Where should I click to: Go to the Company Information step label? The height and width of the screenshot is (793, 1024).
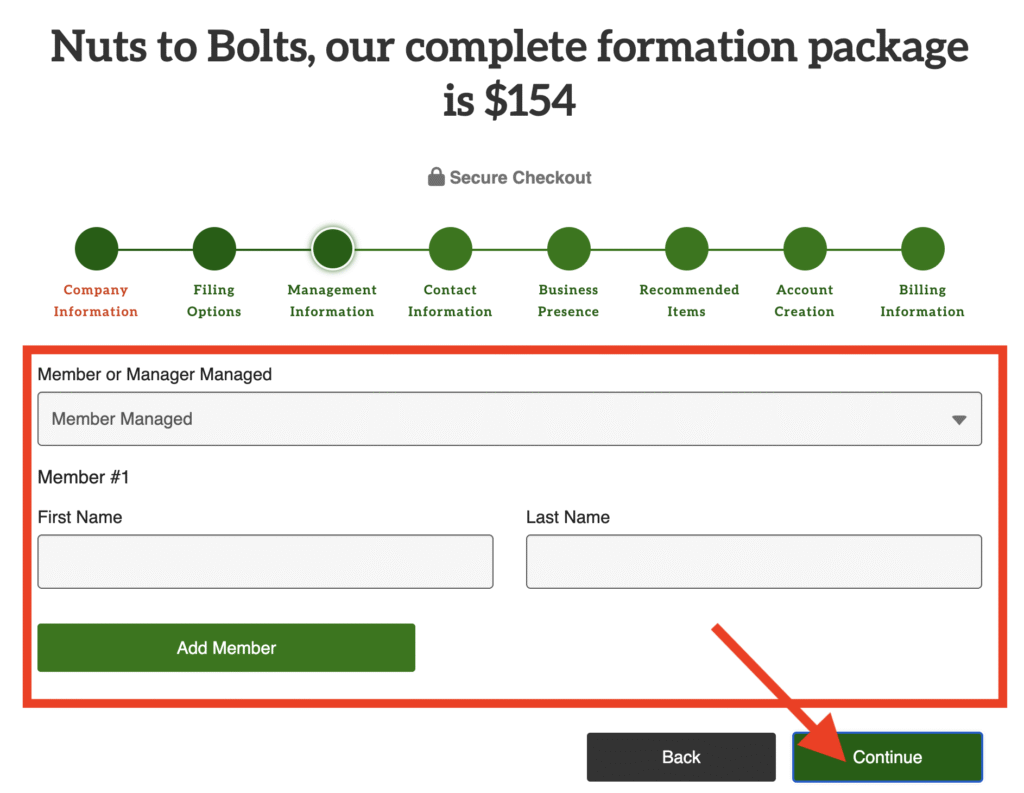pyautogui.click(x=96, y=301)
